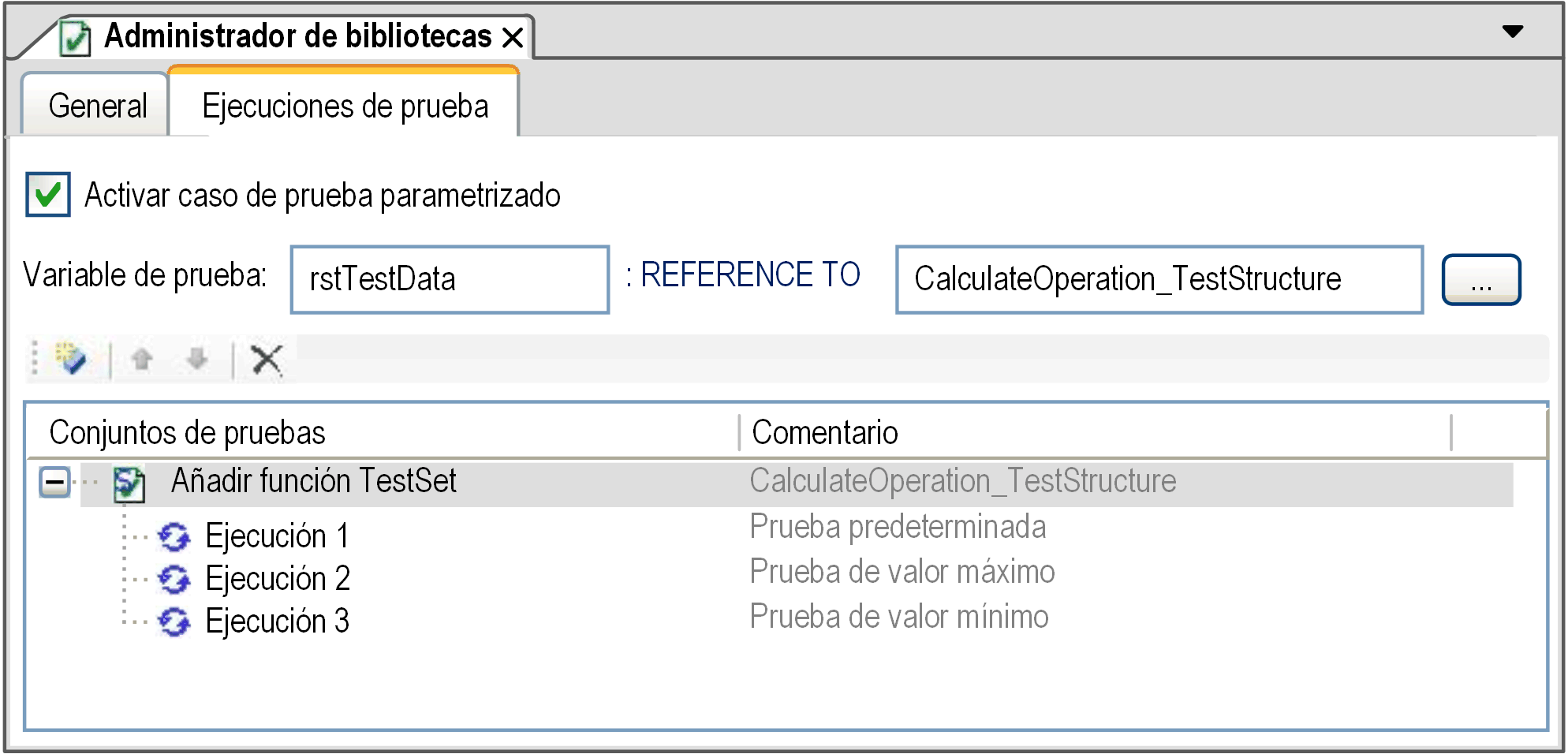1568x754 pixels.
Task: Click the ... browse button
Action: [x=1480, y=280]
